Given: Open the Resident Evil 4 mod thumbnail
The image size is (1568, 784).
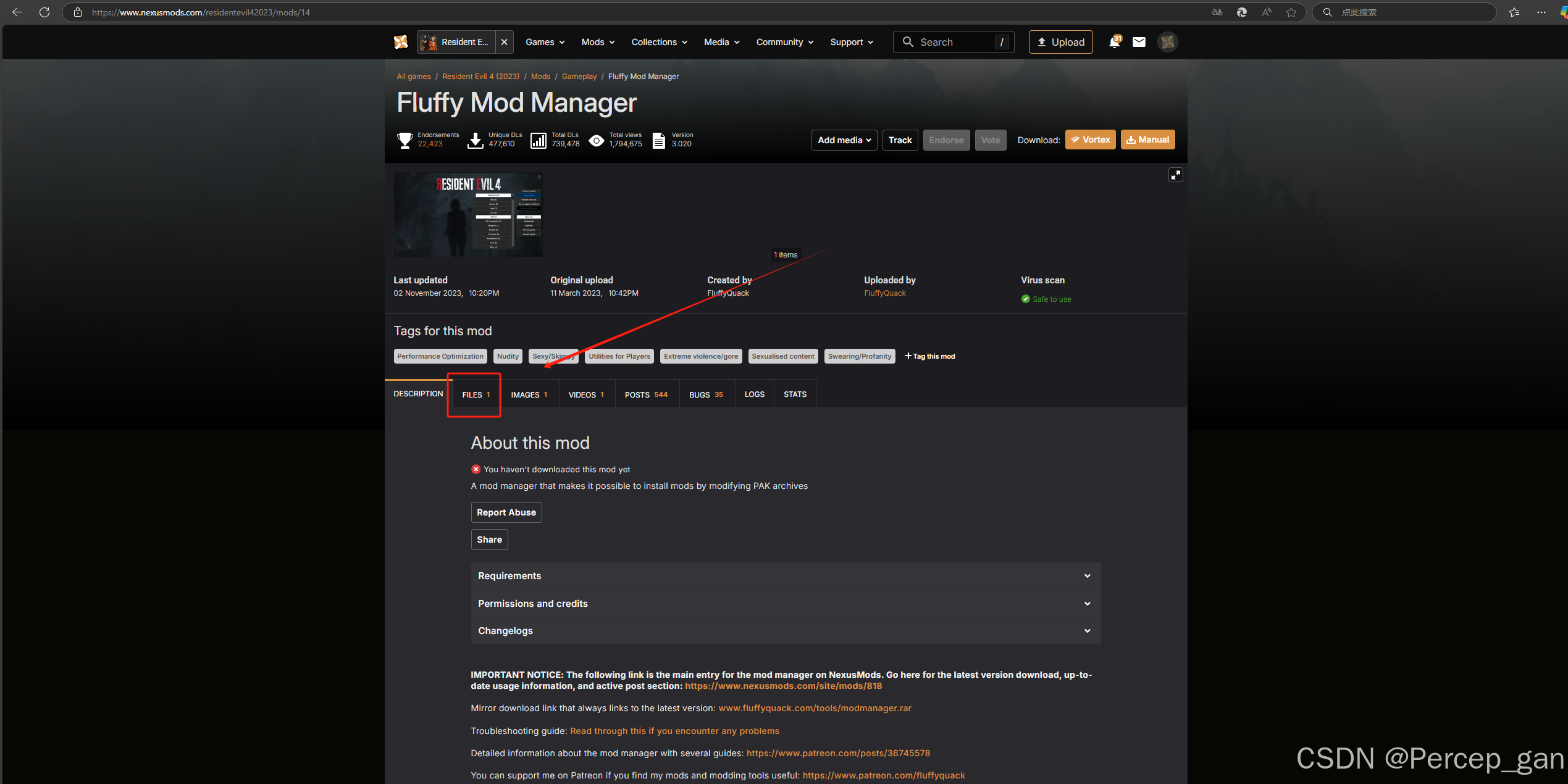Looking at the screenshot, I should pos(468,215).
